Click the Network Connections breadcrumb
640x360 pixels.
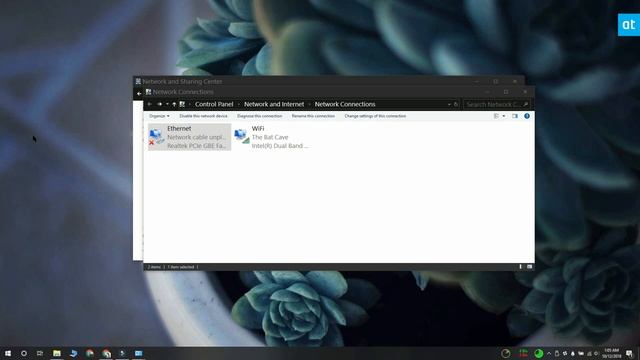[x=345, y=104]
